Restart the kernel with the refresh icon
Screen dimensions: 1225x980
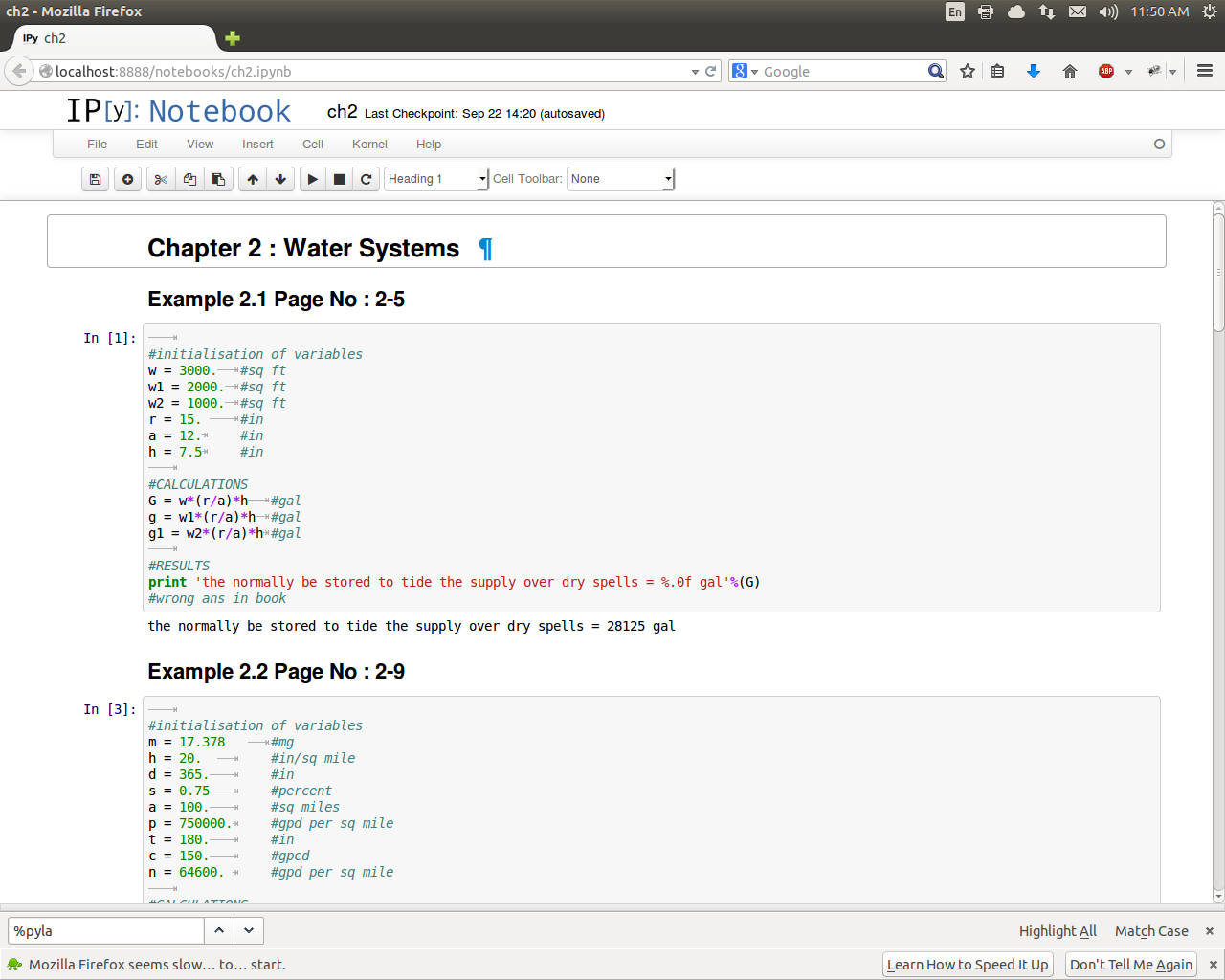pos(366,179)
